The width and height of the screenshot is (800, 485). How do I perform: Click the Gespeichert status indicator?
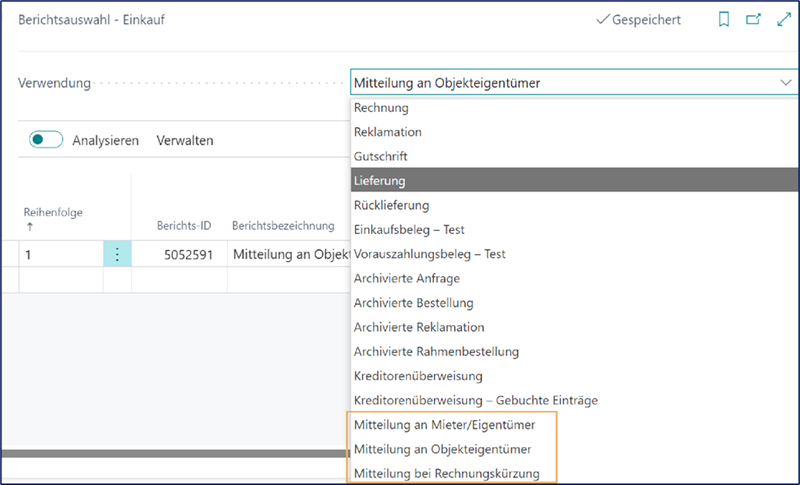[x=639, y=20]
